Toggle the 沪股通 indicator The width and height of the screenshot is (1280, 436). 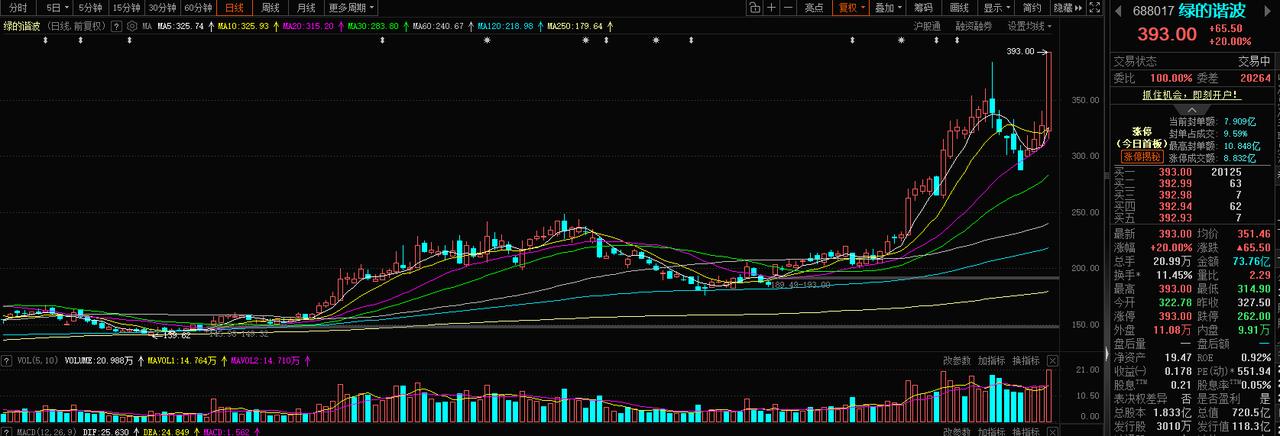pyautogui.click(x=927, y=26)
